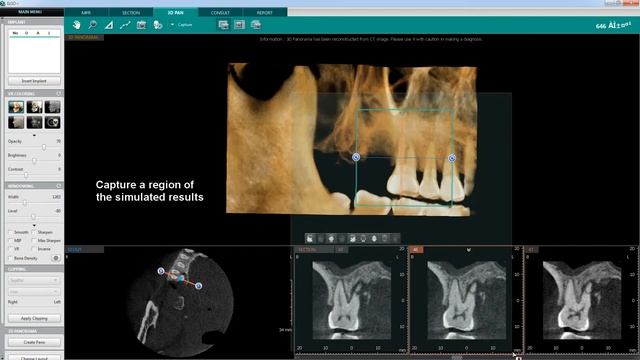
Task: Click the Insert Implant button
Action: point(34,81)
